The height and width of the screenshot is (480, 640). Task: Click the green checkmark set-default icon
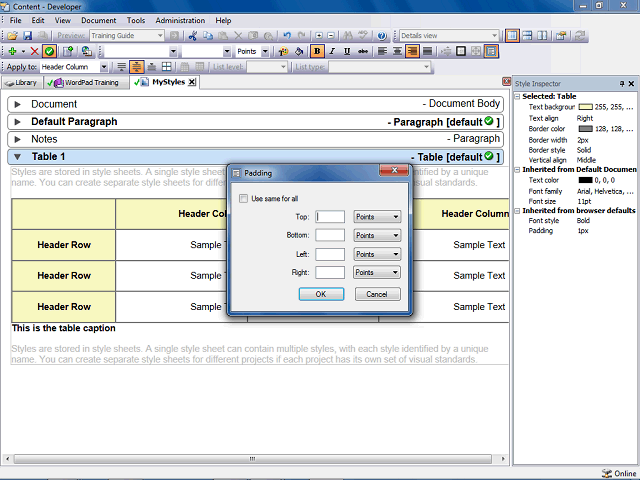pos(49,51)
